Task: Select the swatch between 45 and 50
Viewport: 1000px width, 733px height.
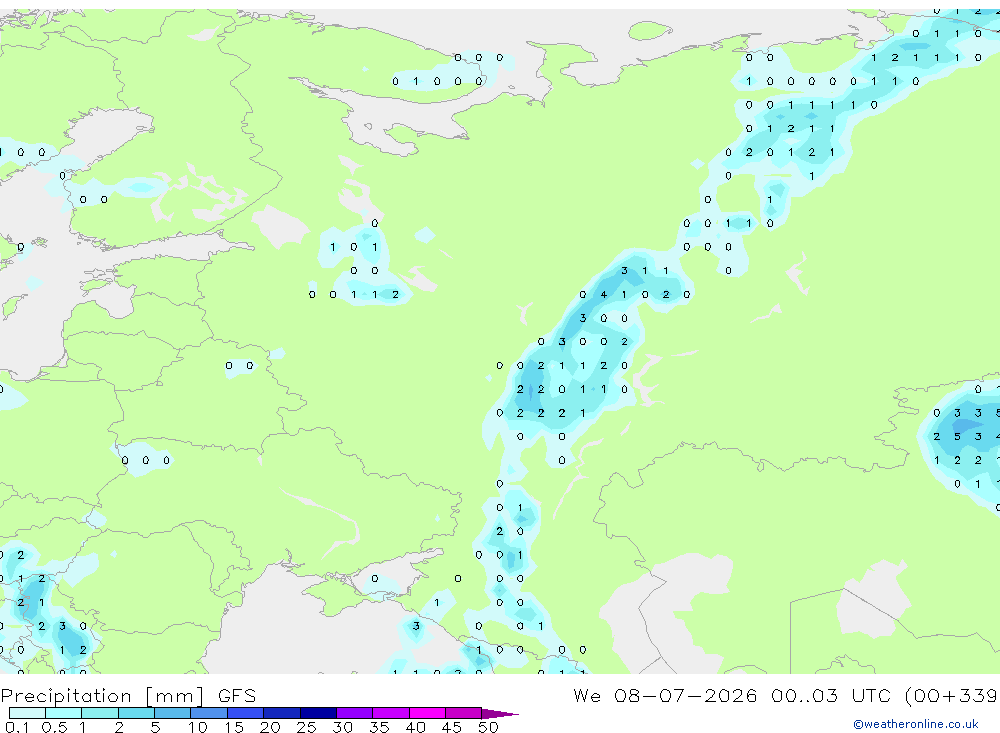Action: (x=463, y=713)
